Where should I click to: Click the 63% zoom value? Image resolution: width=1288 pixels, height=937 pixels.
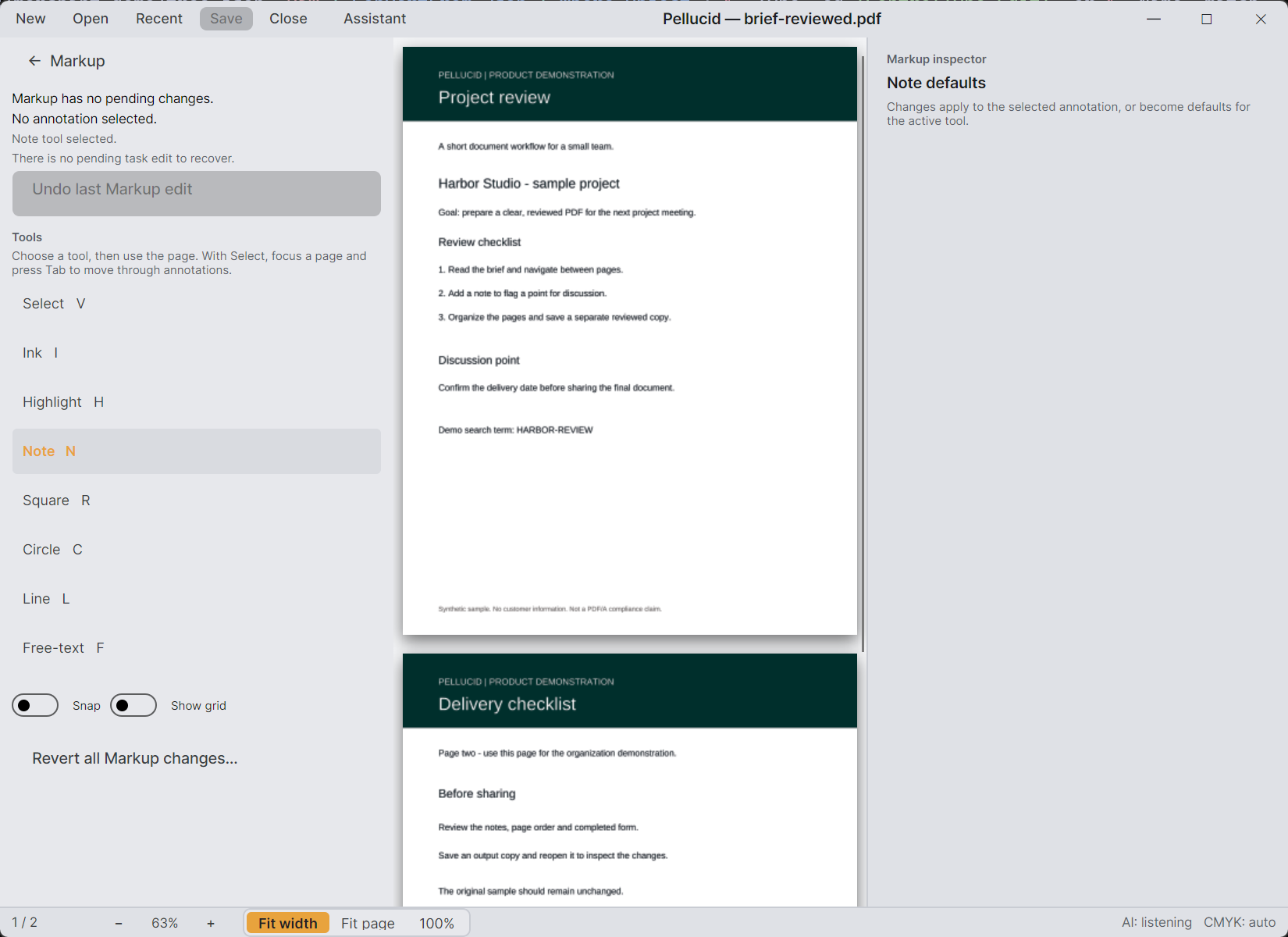(165, 923)
